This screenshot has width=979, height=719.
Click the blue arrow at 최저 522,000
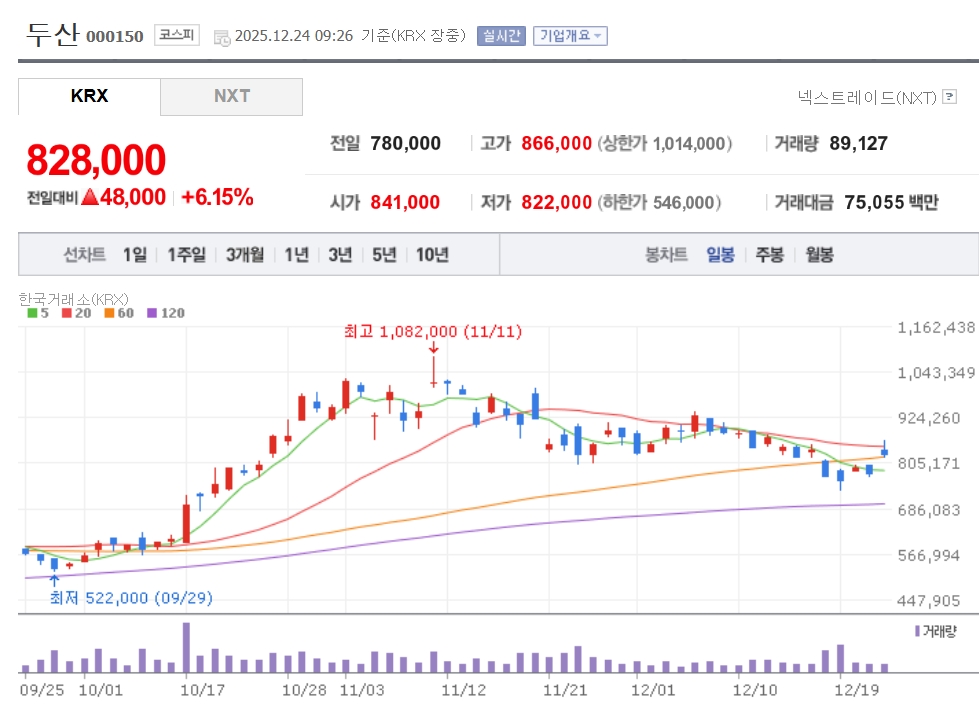pos(54,579)
